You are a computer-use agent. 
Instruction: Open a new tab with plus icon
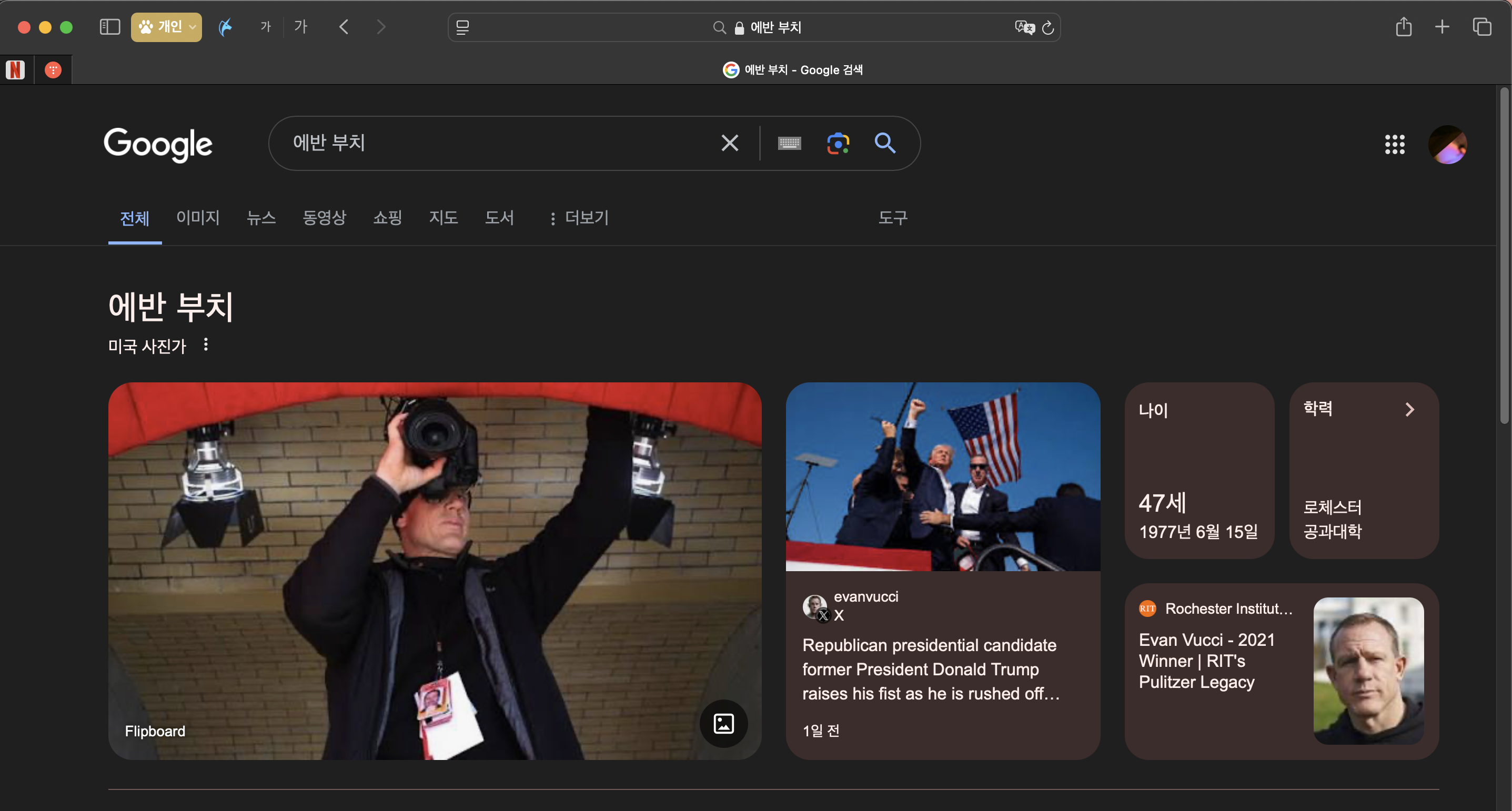[1442, 27]
